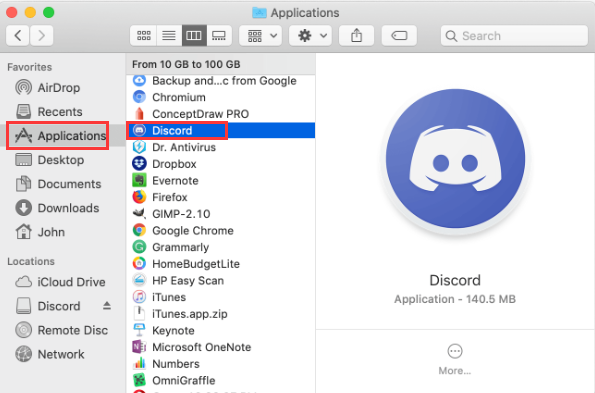Select the iTunes.app.zip file
The width and height of the screenshot is (595, 393).
220,314
